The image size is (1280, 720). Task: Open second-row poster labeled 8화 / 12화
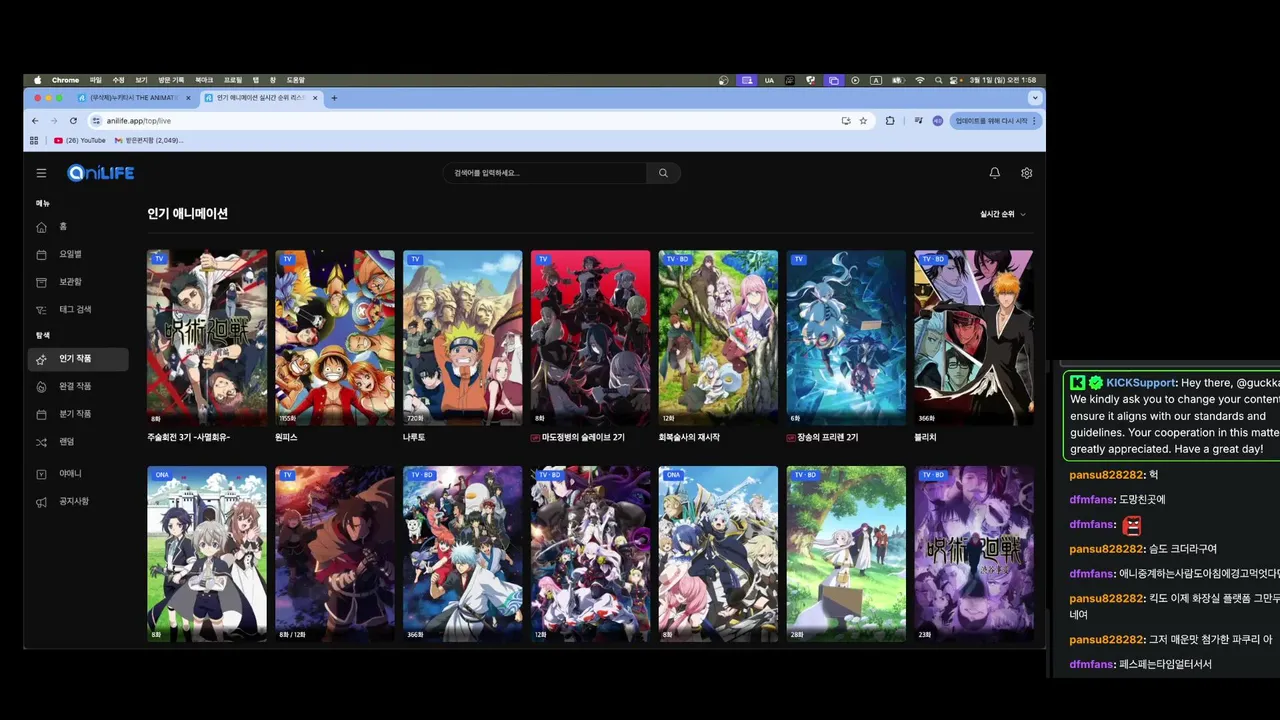pyautogui.click(x=335, y=554)
